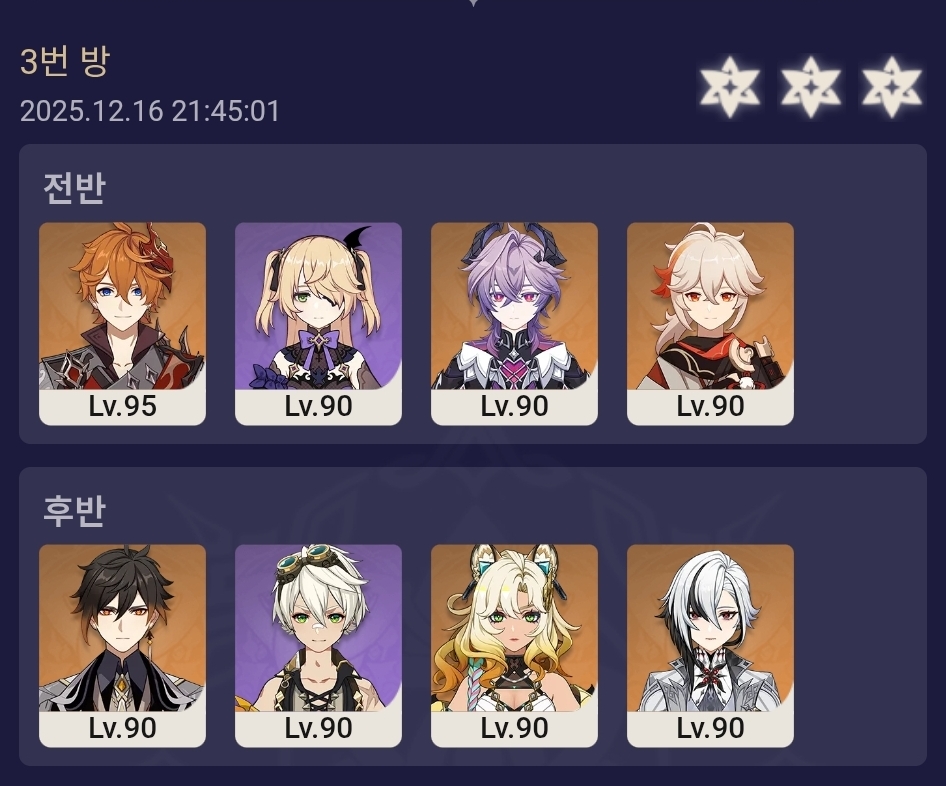Tap the Lv.90 label under Fischl
Screen dimensions: 946x786
(x=319, y=407)
